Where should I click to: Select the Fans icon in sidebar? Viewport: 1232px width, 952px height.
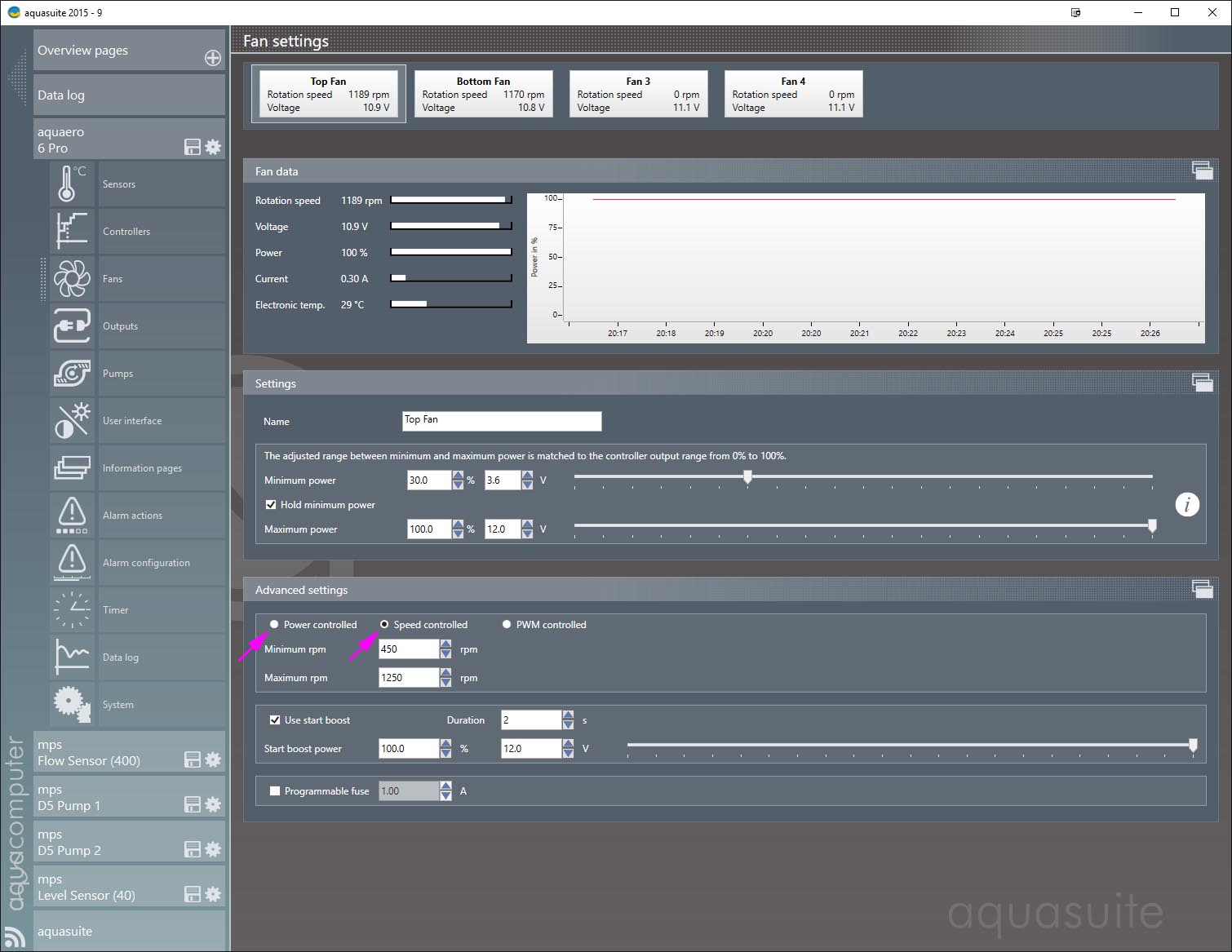[x=72, y=278]
